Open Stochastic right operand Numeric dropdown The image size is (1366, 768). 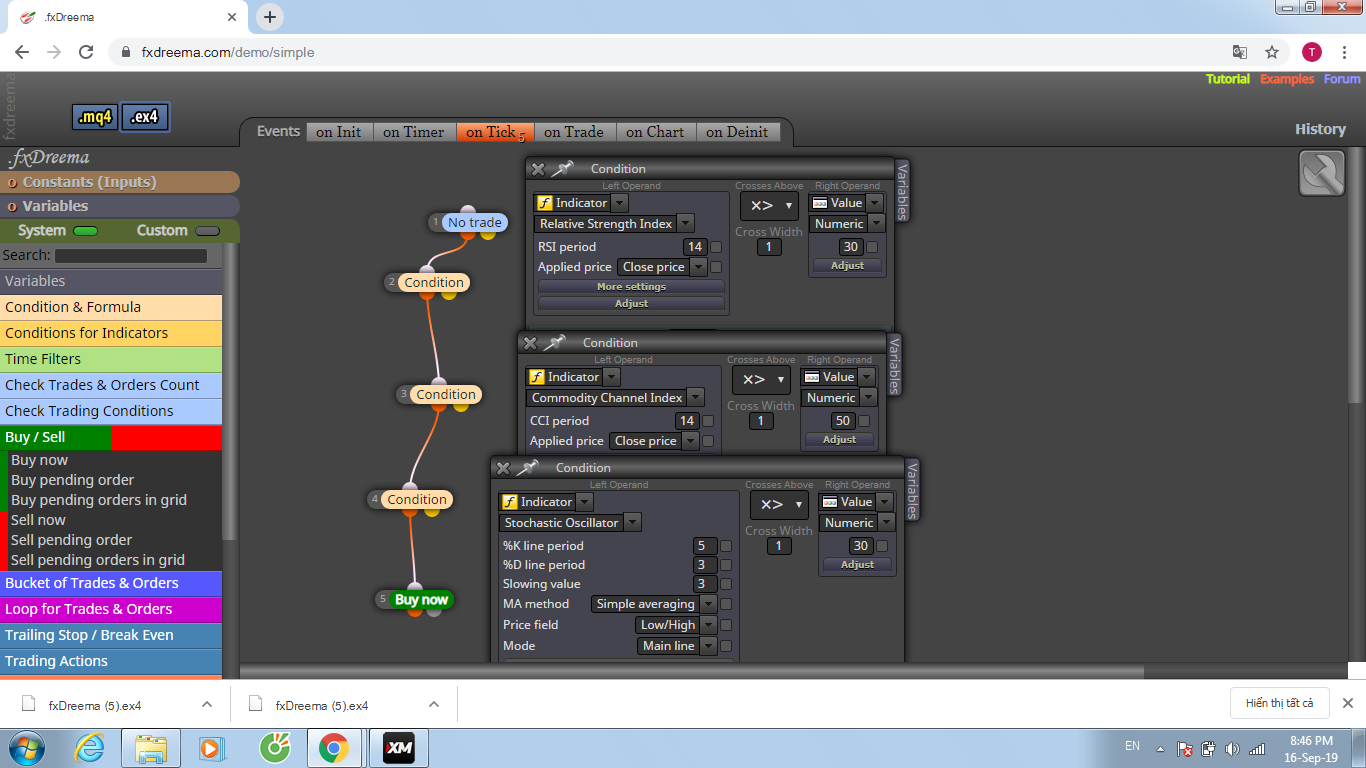point(857,523)
